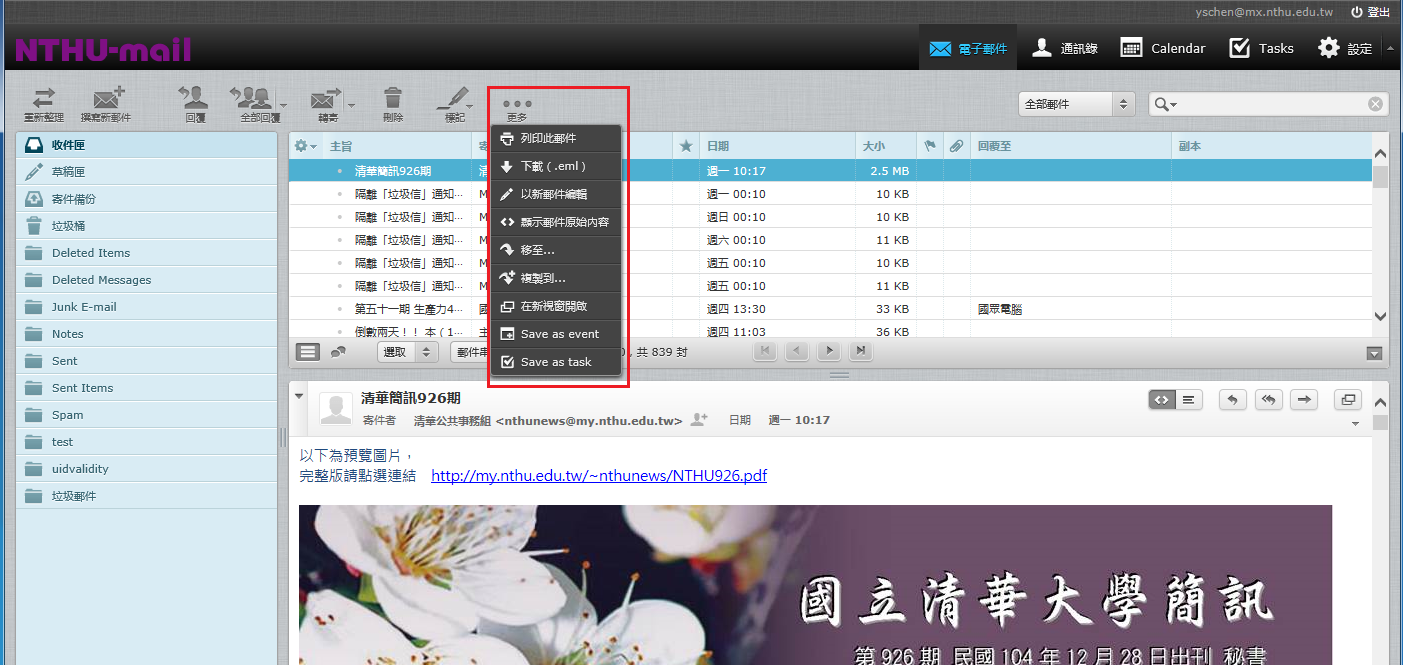Expand the list options gear dropdown
This screenshot has width=1403, height=665.
[305, 146]
